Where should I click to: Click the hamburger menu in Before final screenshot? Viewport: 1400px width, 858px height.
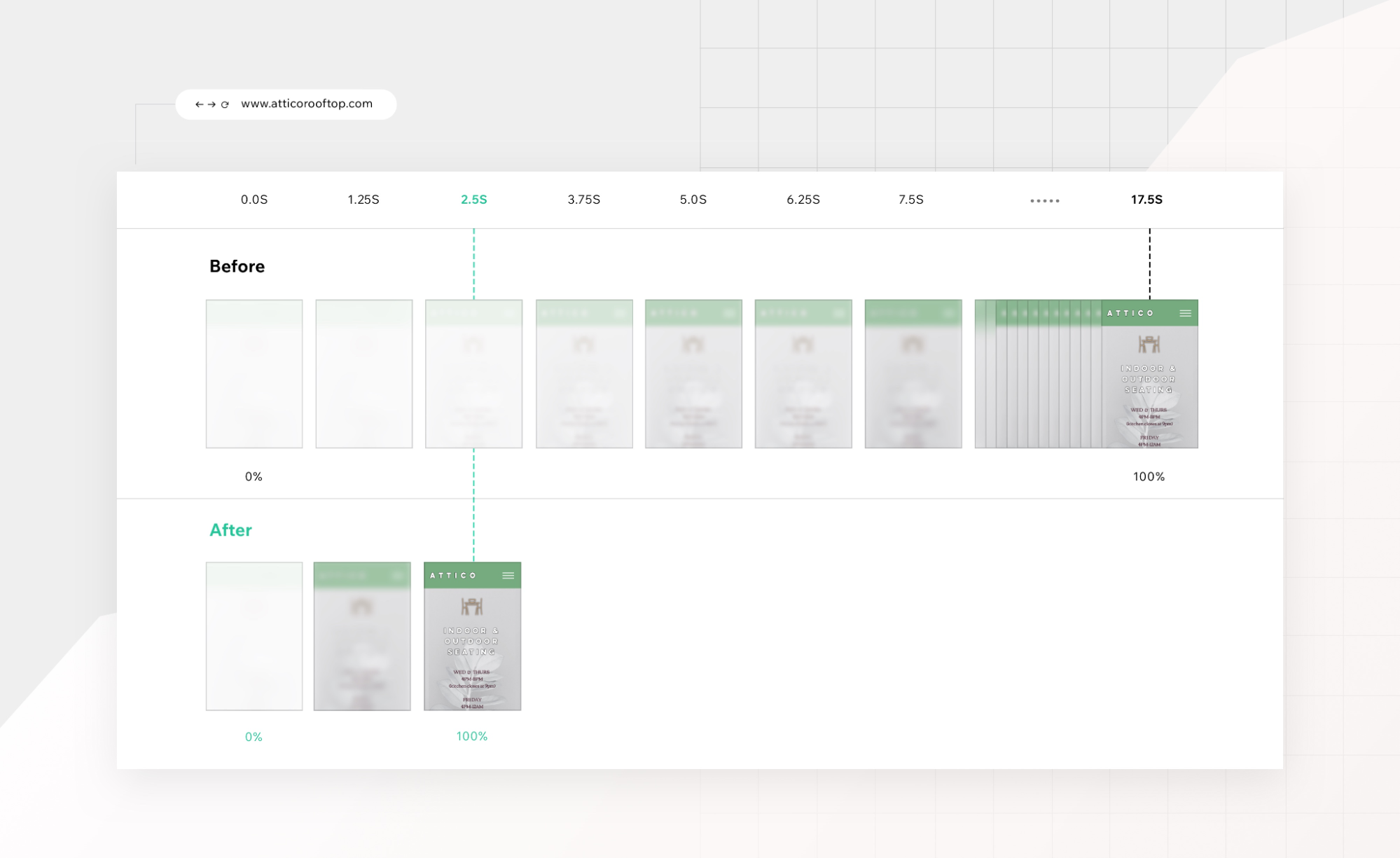pos(1185,313)
